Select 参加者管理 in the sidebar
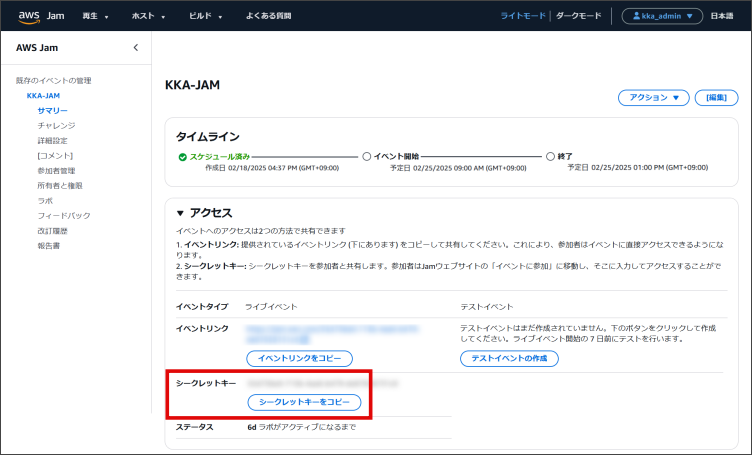Image resolution: width=752 pixels, height=455 pixels. coord(56,171)
